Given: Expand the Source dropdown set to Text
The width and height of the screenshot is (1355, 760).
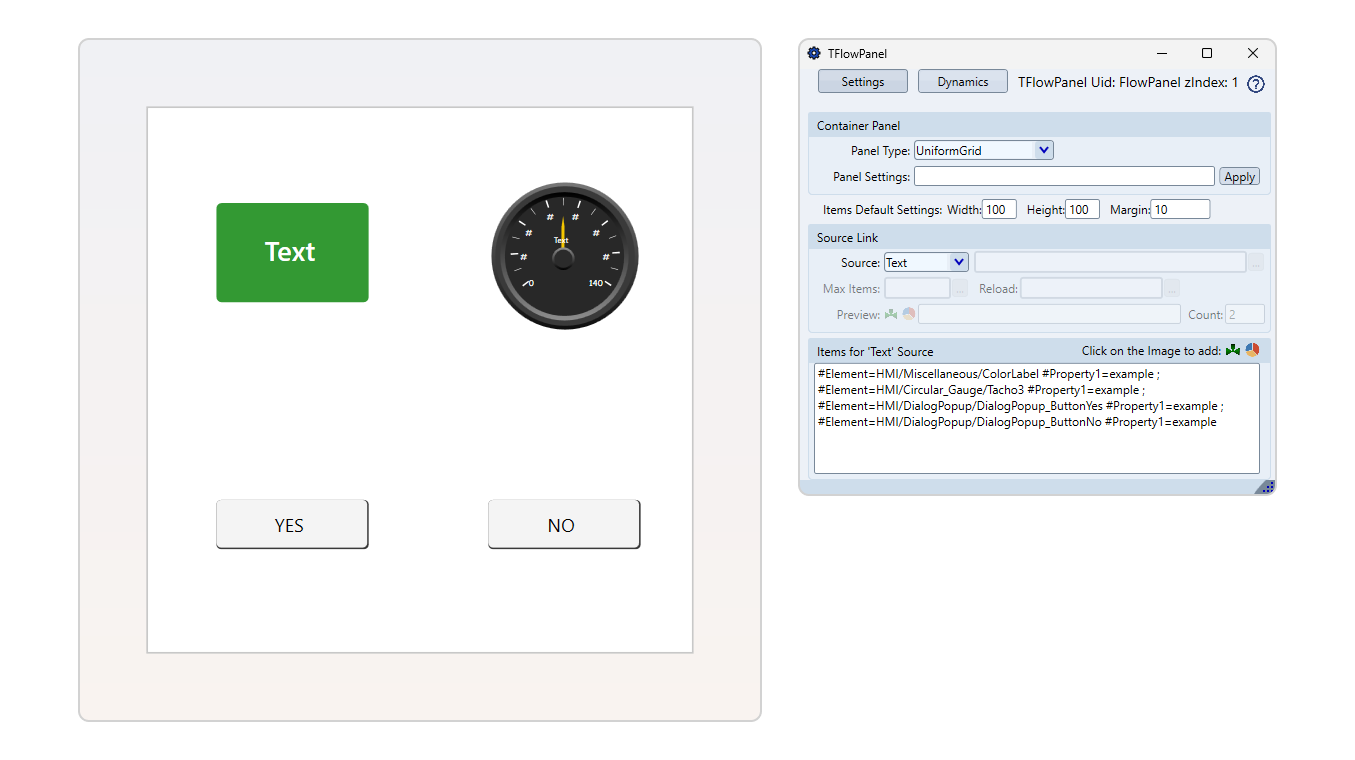Looking at the screenshot, I should (958, 263).
